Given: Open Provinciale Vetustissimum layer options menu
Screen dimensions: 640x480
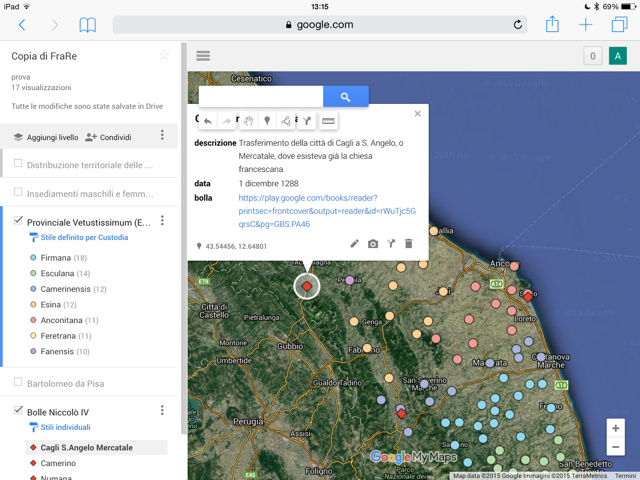Looking at the screenshot, I should [x=162, y=221].
